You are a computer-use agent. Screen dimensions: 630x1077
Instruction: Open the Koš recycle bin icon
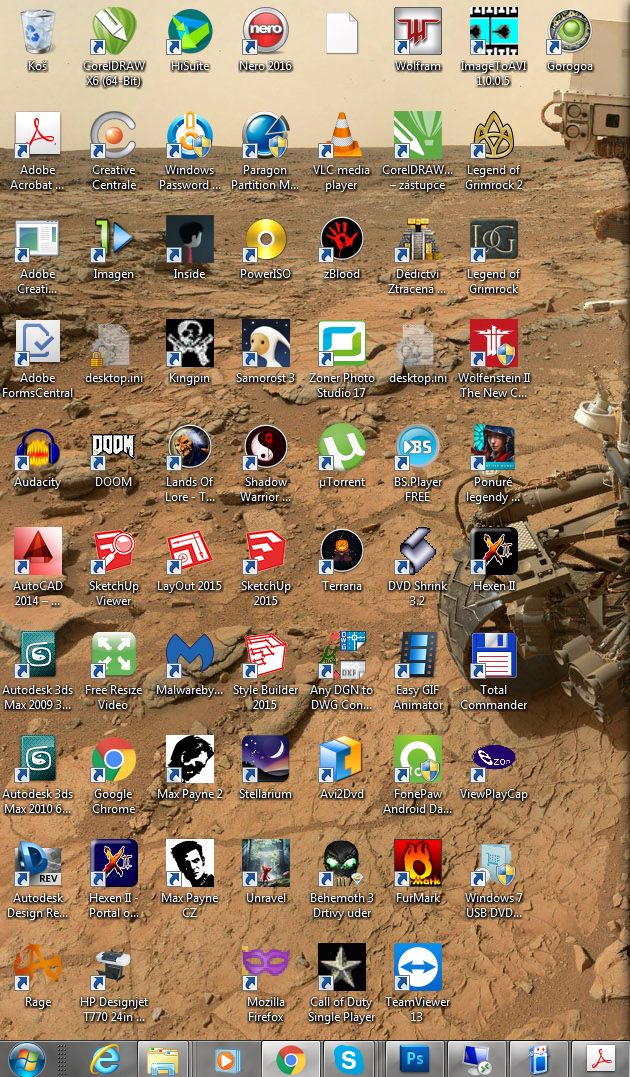(x=38, y=31)
